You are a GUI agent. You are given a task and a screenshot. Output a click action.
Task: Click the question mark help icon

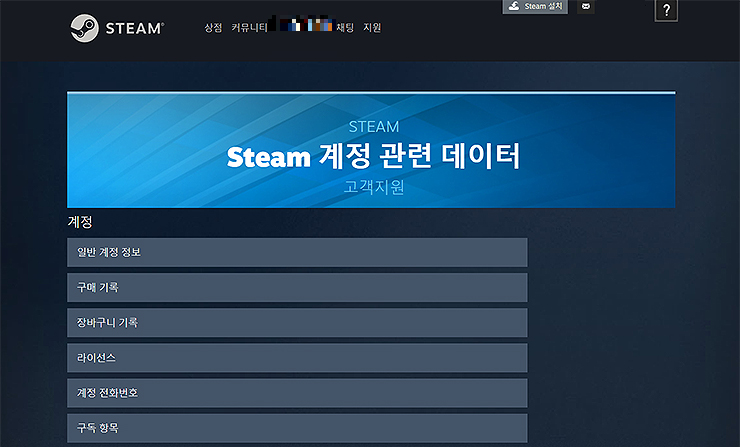point(666,10)
